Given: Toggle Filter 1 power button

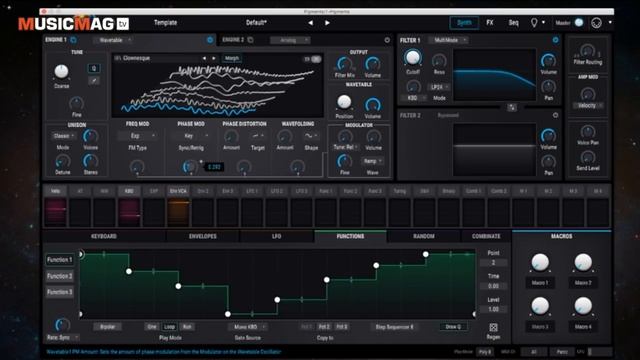Looking at the screenshot, I should point(555,40).
